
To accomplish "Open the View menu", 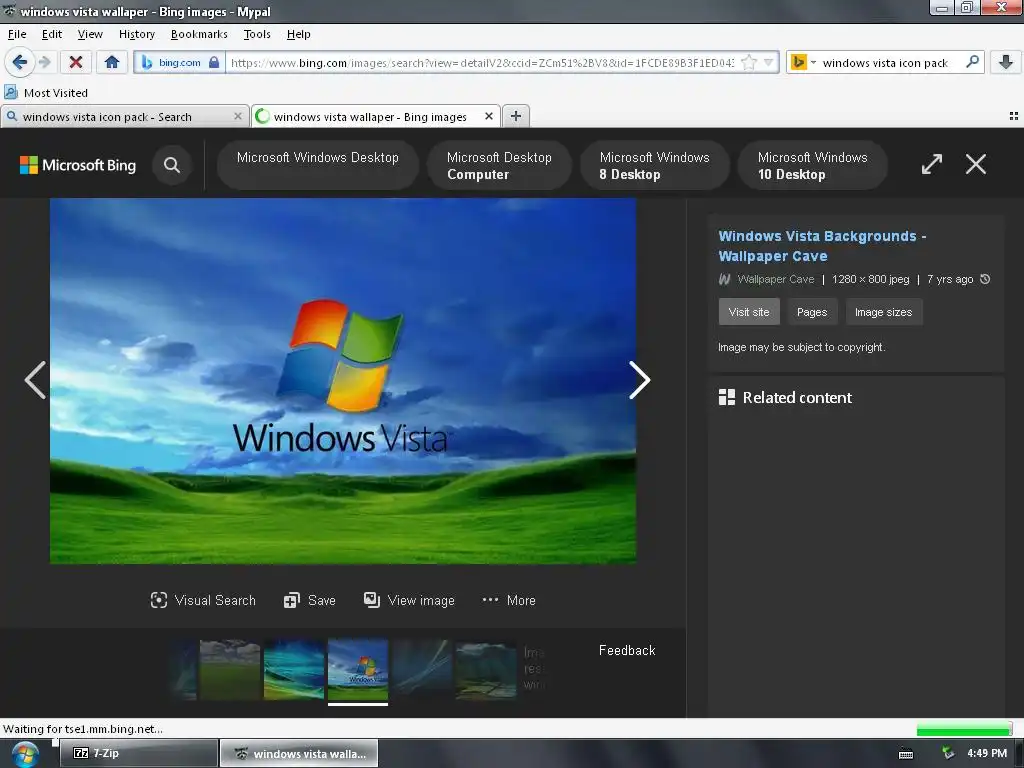I will (x=90, y=34).
